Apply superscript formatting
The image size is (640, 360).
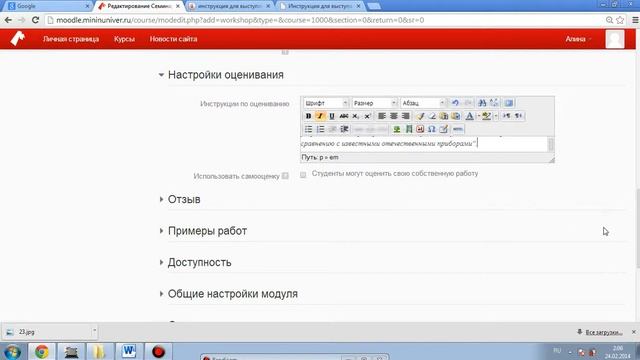pyautogui.click(x=367, y=116)
